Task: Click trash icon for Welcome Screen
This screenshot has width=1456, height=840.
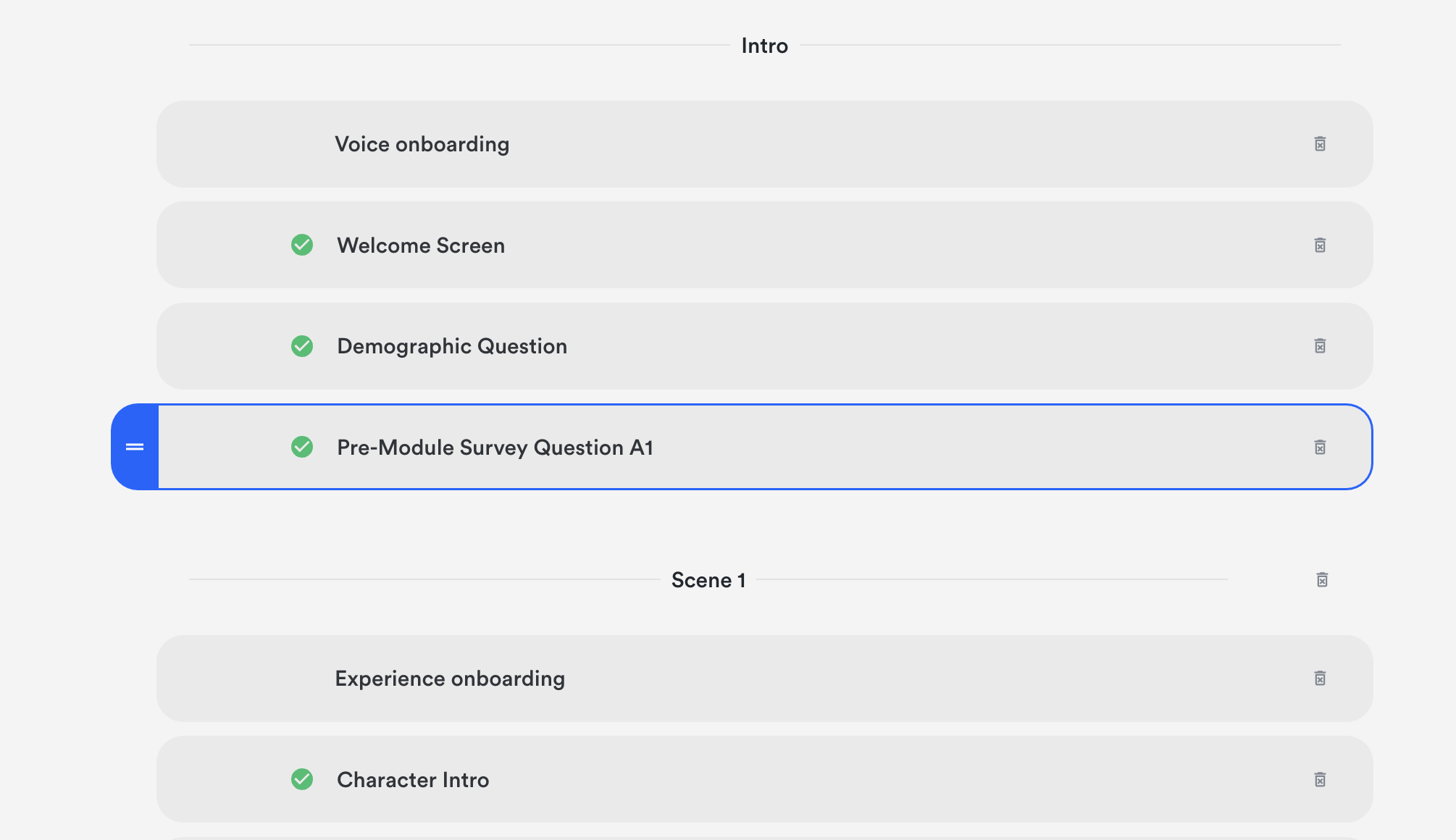Action: point(1320,245)
